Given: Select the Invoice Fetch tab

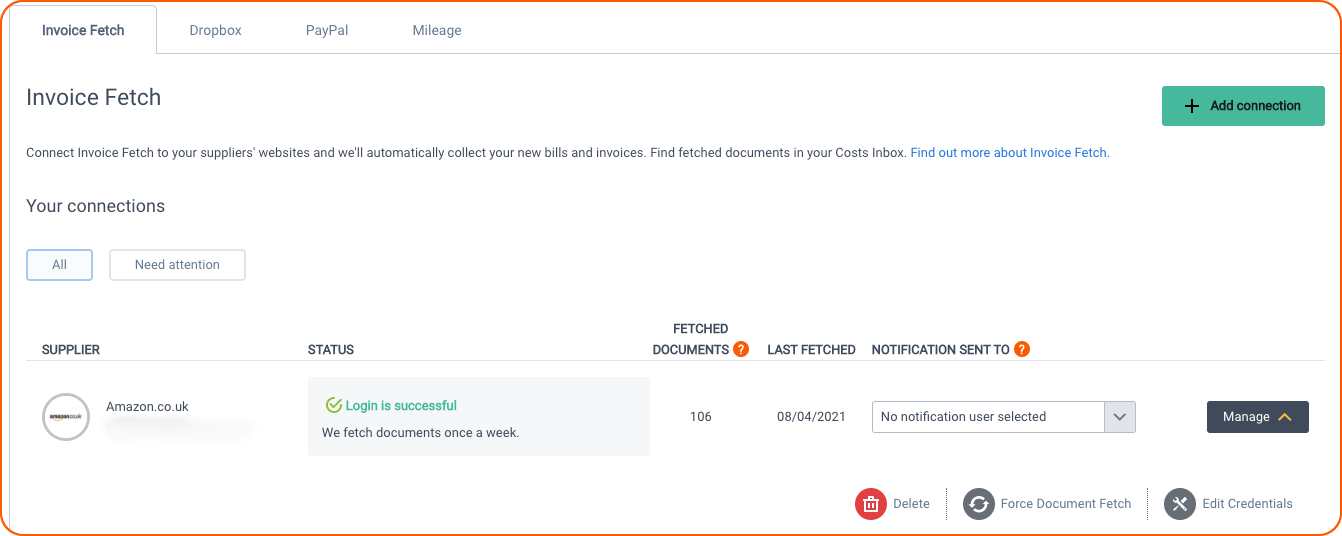Looking at the screenshot, I should 83,30.
